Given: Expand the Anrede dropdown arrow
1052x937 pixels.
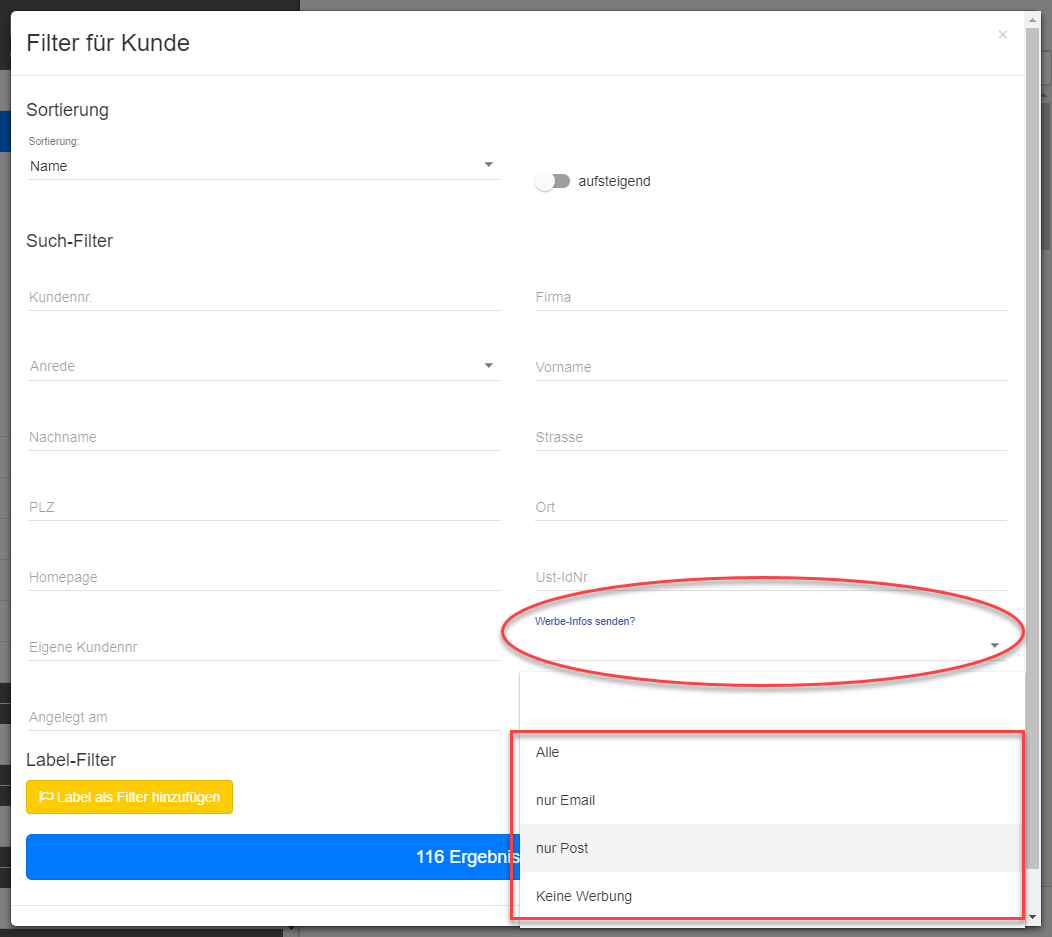Looking at the screenshot, I should 488,366.
